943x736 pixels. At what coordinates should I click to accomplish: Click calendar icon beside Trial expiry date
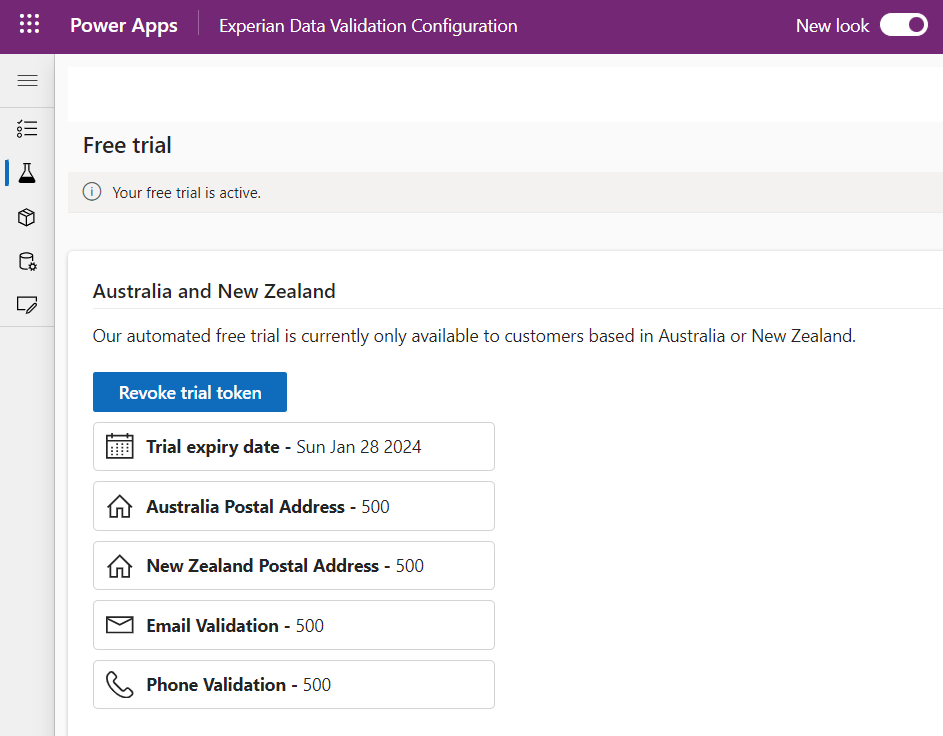pyautogui.click(x=120, y=446)
